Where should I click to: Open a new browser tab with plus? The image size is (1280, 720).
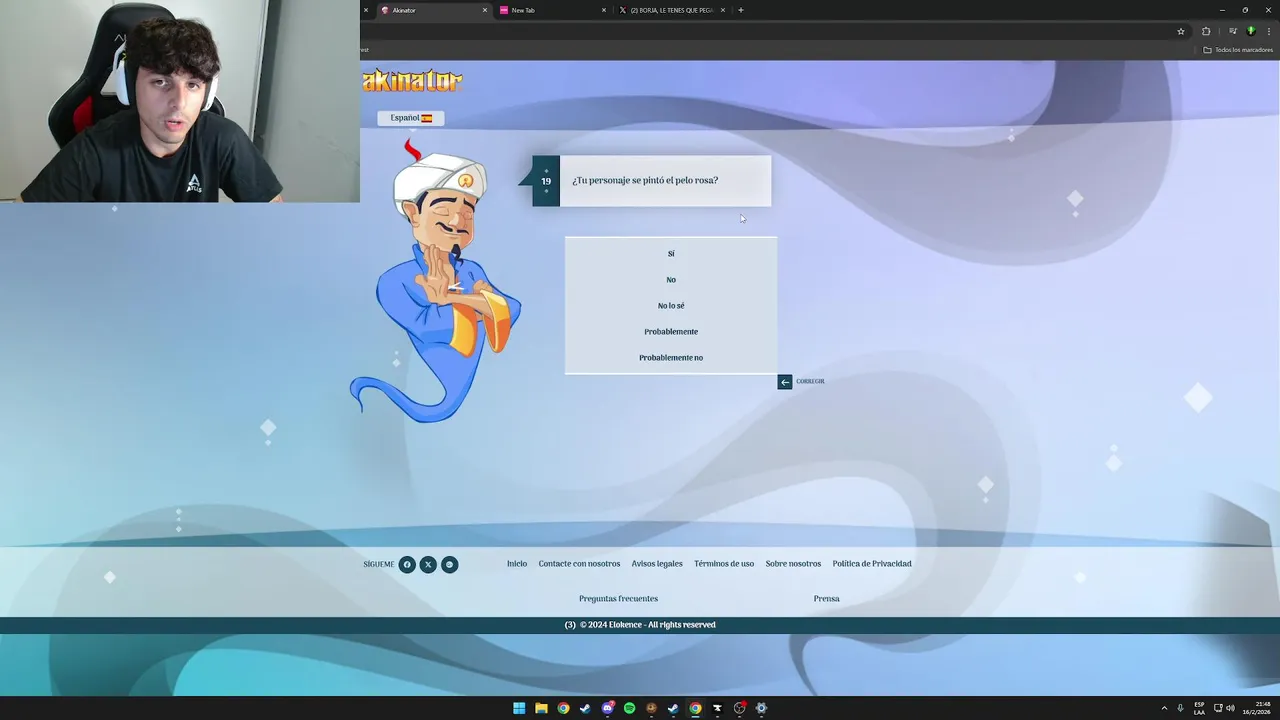point(740,10)
